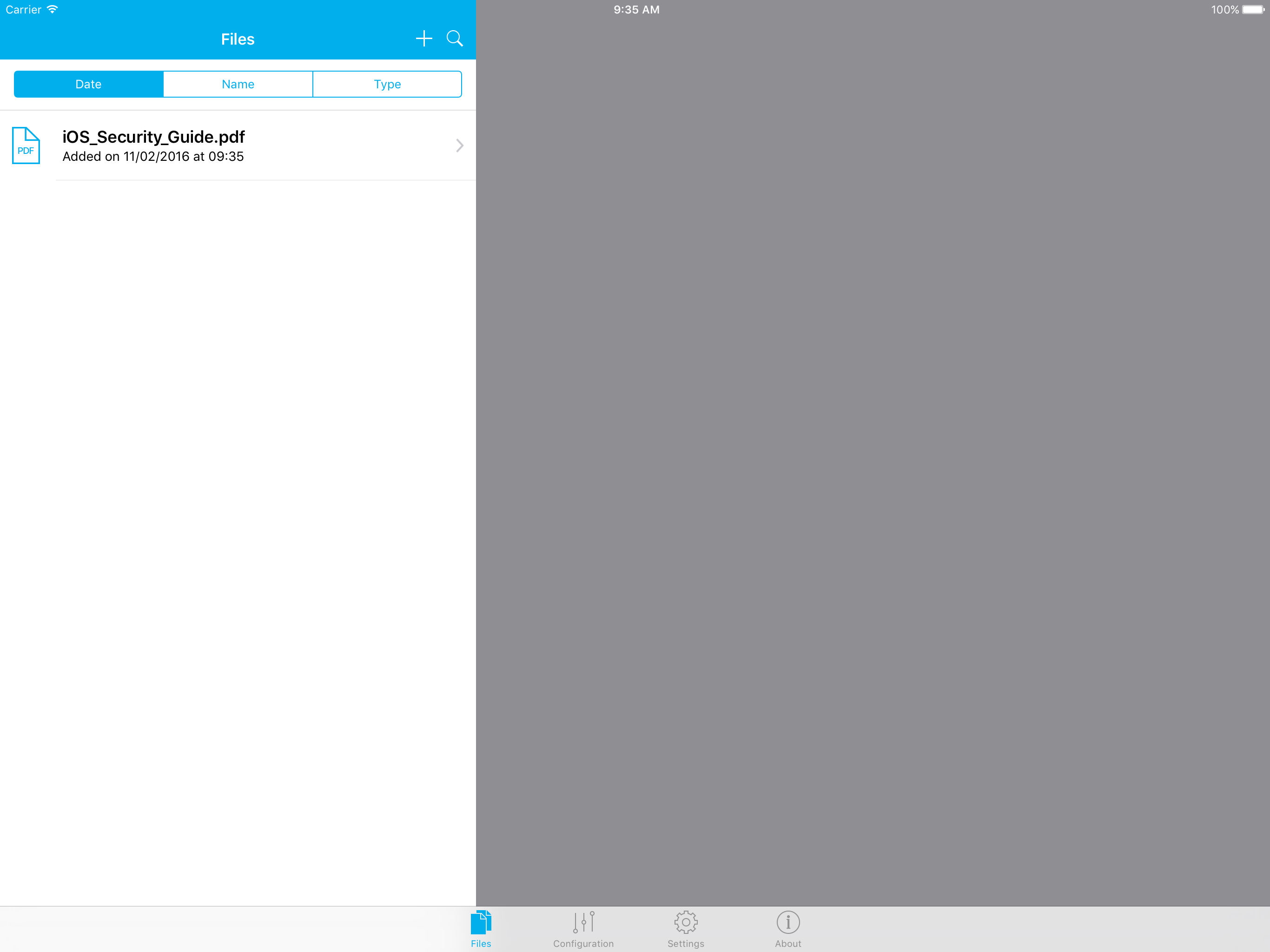Click the 9:35 AM clock

[x=636, y=9]
